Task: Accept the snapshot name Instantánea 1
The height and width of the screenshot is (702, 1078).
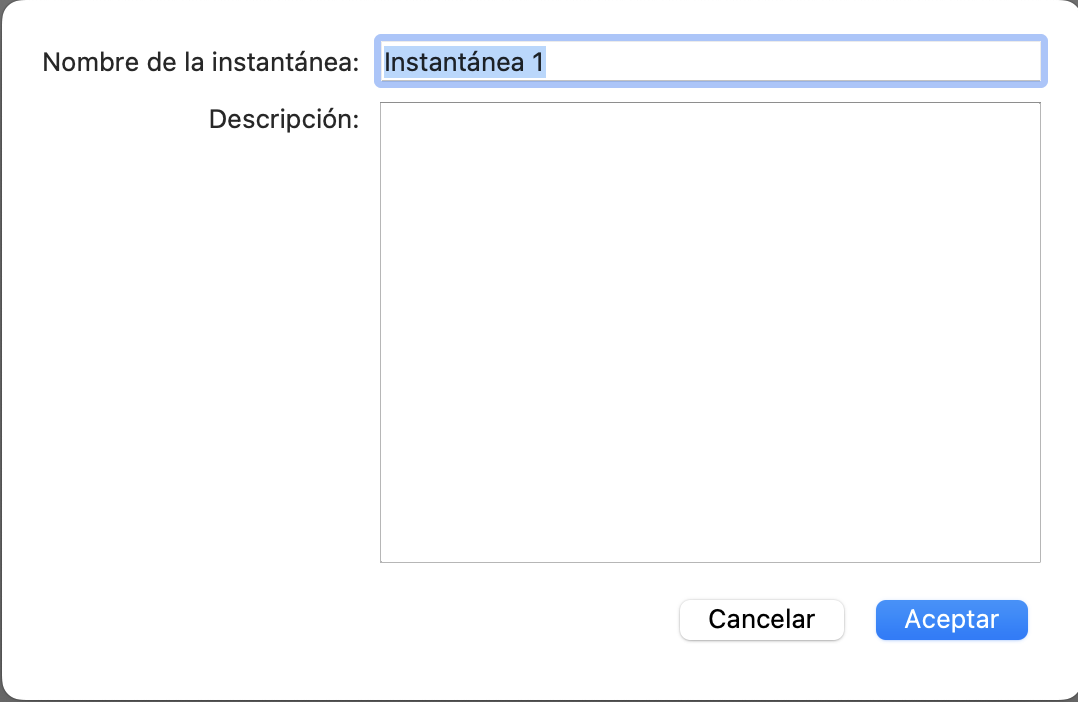Action: coord(951,619)
